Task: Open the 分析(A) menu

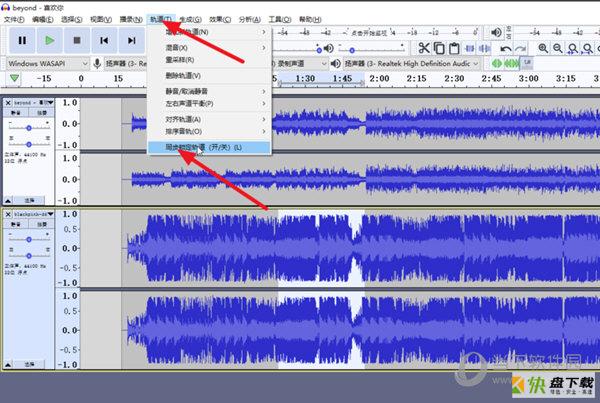Action: 249,19
